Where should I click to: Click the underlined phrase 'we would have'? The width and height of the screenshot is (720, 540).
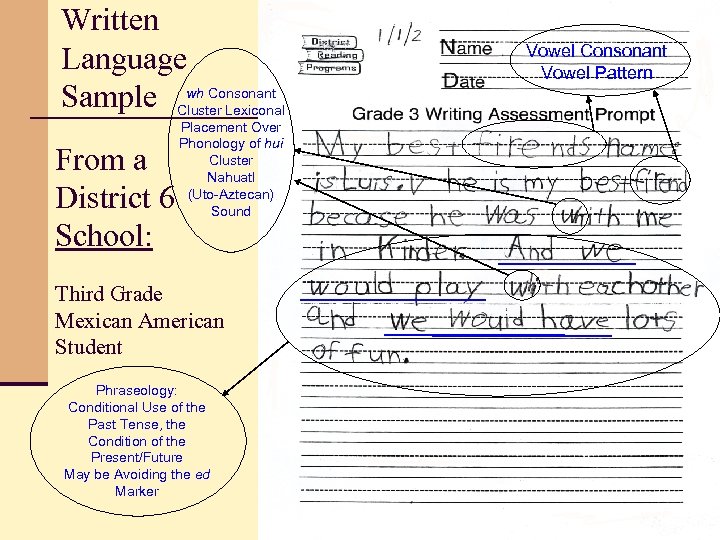[x=499, y=320]
